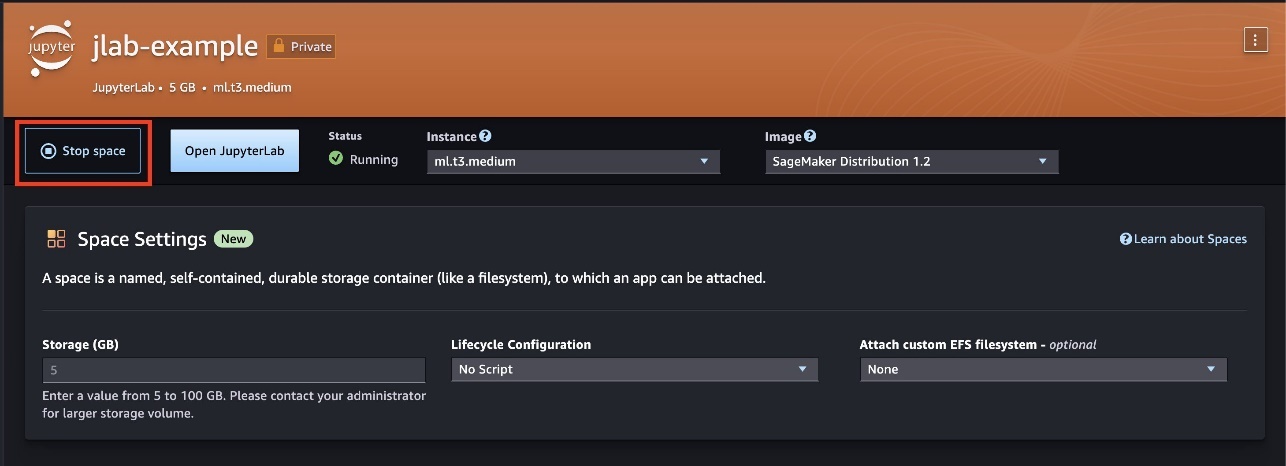This screenshot has height=466, width=1286.
Task: Open the SageMaker Distribution 1.2 image dropdown
Action: pos(912,161)
